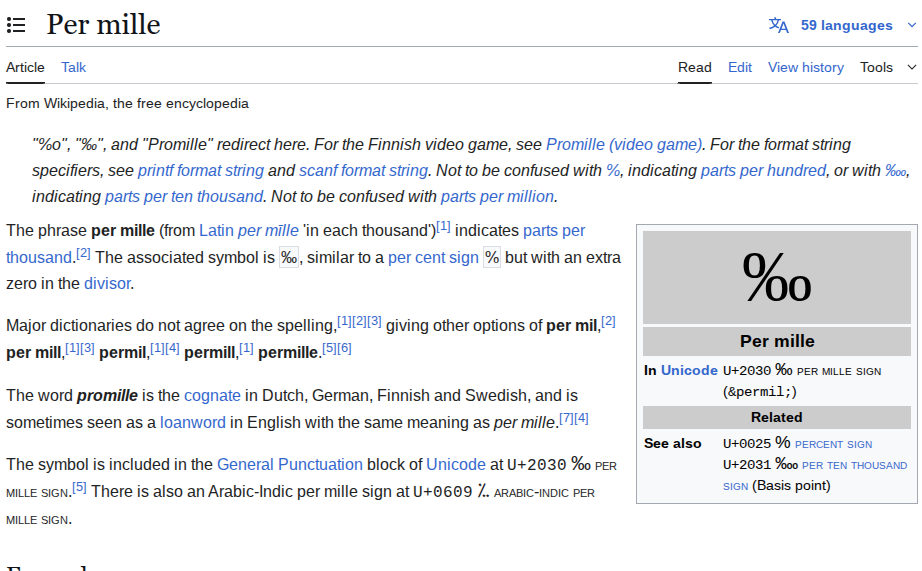Open the loanword link
Screen dimensions: 922x571
pos(193,423)
